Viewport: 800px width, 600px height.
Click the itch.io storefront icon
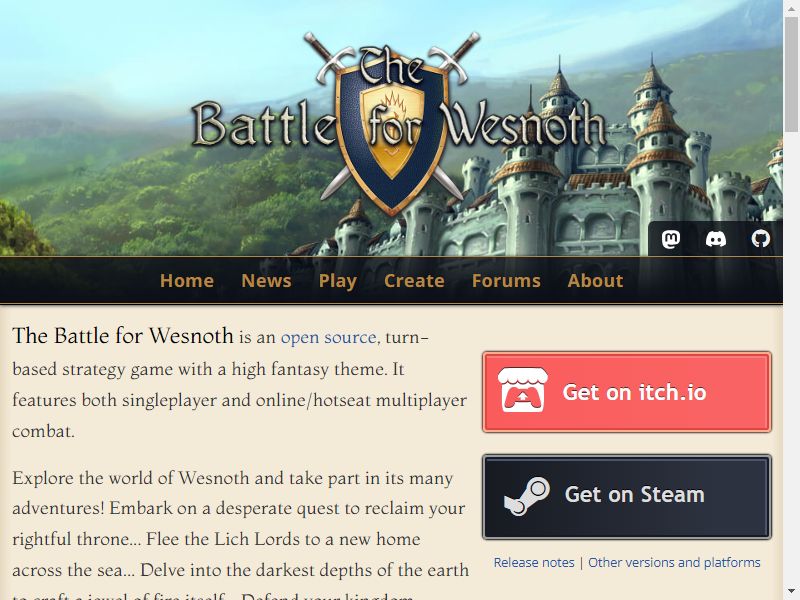pyautogui.click(x=523, y=390)
